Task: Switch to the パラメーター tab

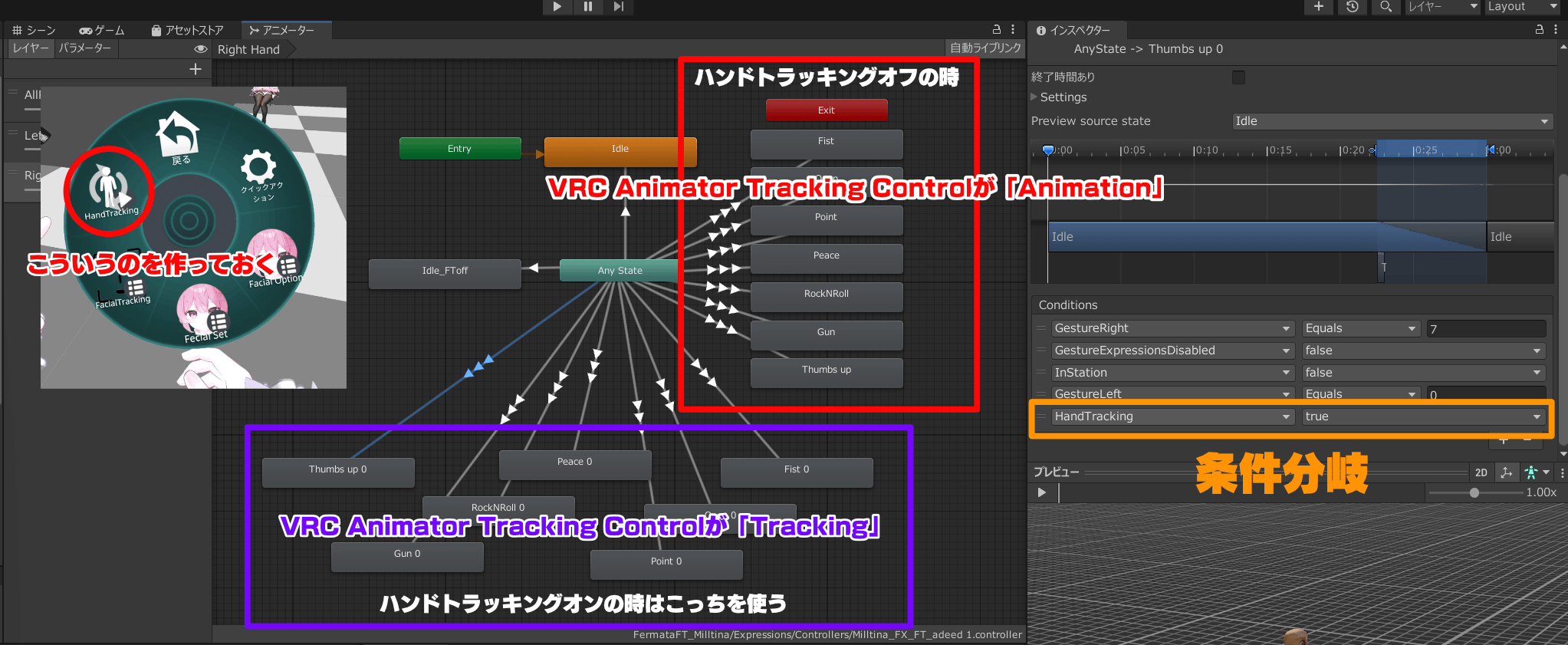Action: tap(85, 48)
